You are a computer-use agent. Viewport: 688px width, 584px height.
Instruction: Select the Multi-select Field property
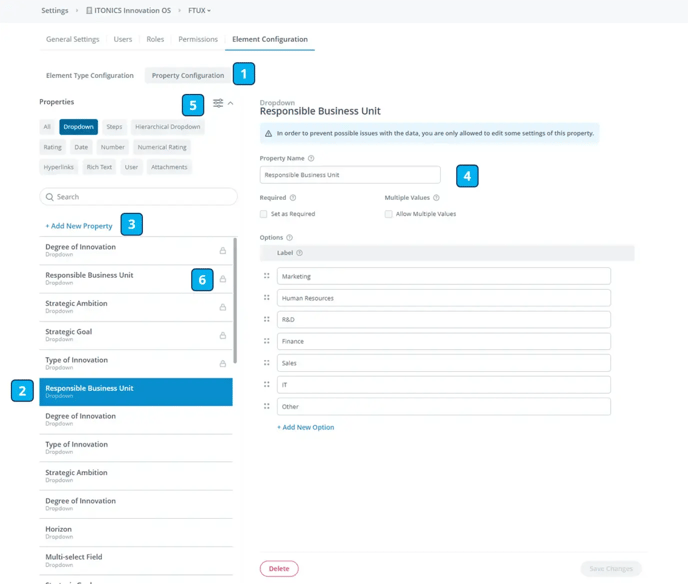[136, 560]
